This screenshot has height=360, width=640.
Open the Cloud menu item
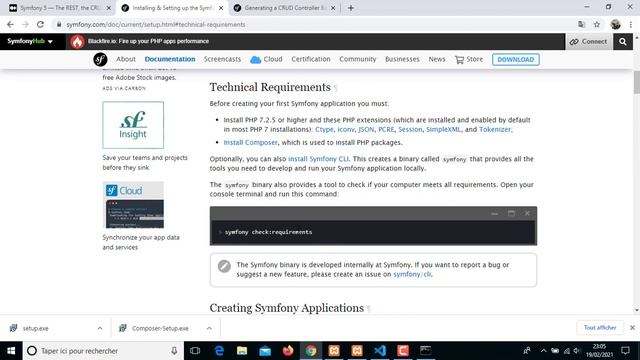pyautogui.click(x=267, y=60)
